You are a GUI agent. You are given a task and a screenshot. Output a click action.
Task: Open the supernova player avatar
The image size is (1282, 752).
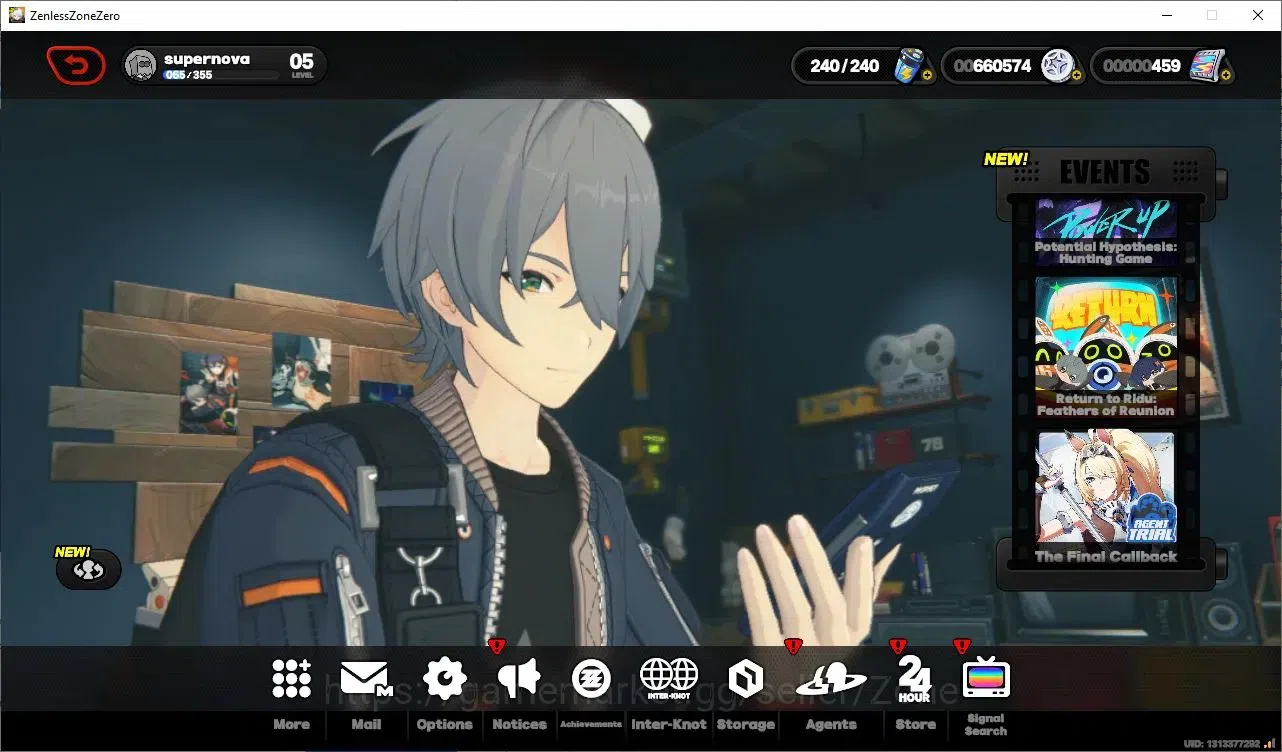(x=141, y=66)
